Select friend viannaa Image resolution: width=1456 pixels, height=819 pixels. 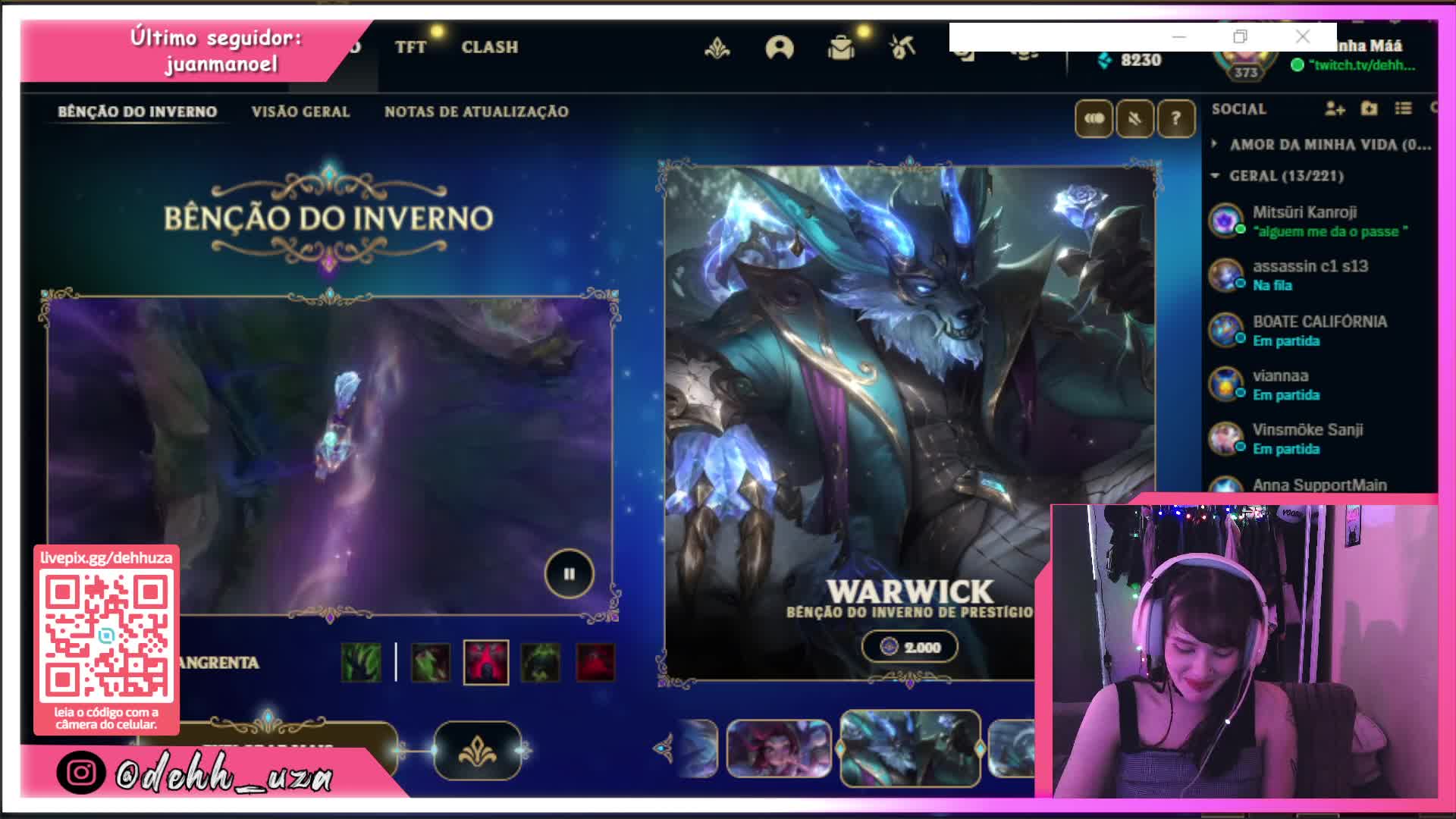[x=1319, y=384]
